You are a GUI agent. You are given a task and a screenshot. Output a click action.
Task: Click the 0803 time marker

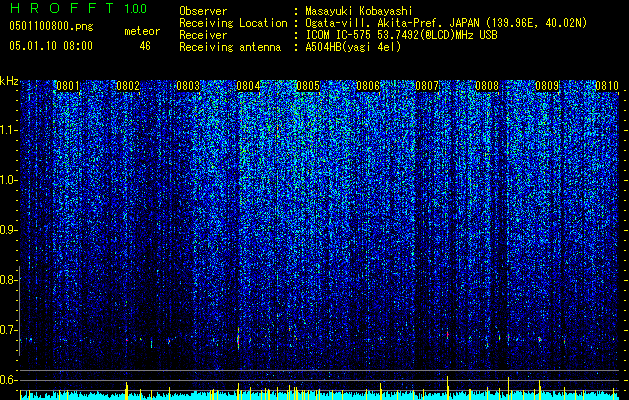[x=188, y=86]
